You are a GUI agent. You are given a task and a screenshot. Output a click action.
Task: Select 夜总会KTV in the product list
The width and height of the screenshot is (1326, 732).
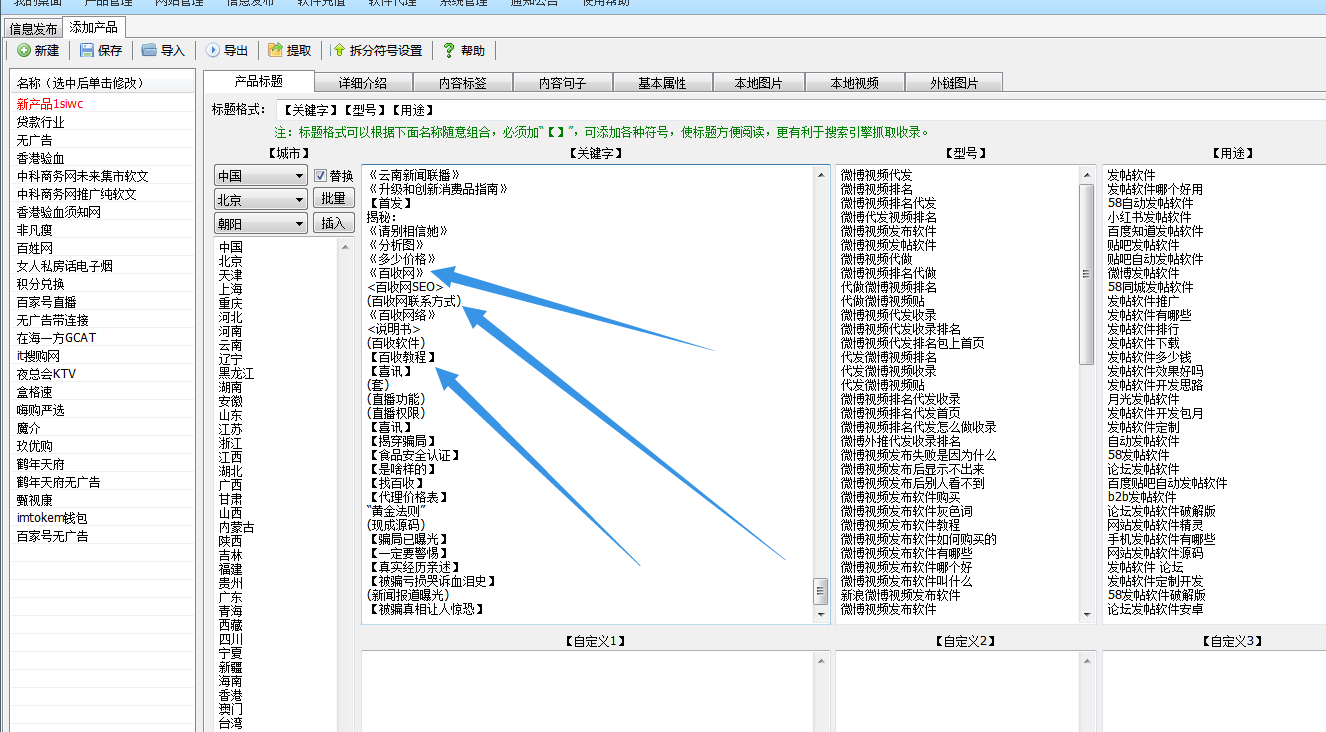(x=46, y=374)
